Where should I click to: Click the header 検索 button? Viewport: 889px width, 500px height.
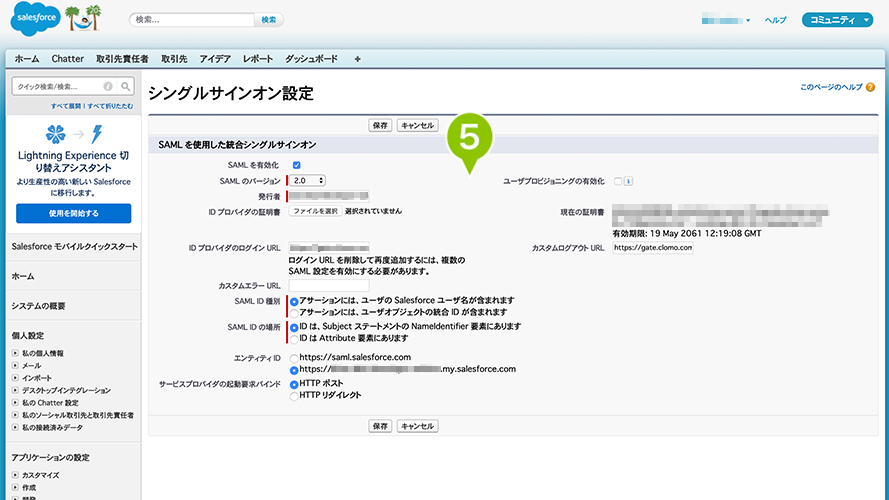pyautogui.click(x=269, y=20)
